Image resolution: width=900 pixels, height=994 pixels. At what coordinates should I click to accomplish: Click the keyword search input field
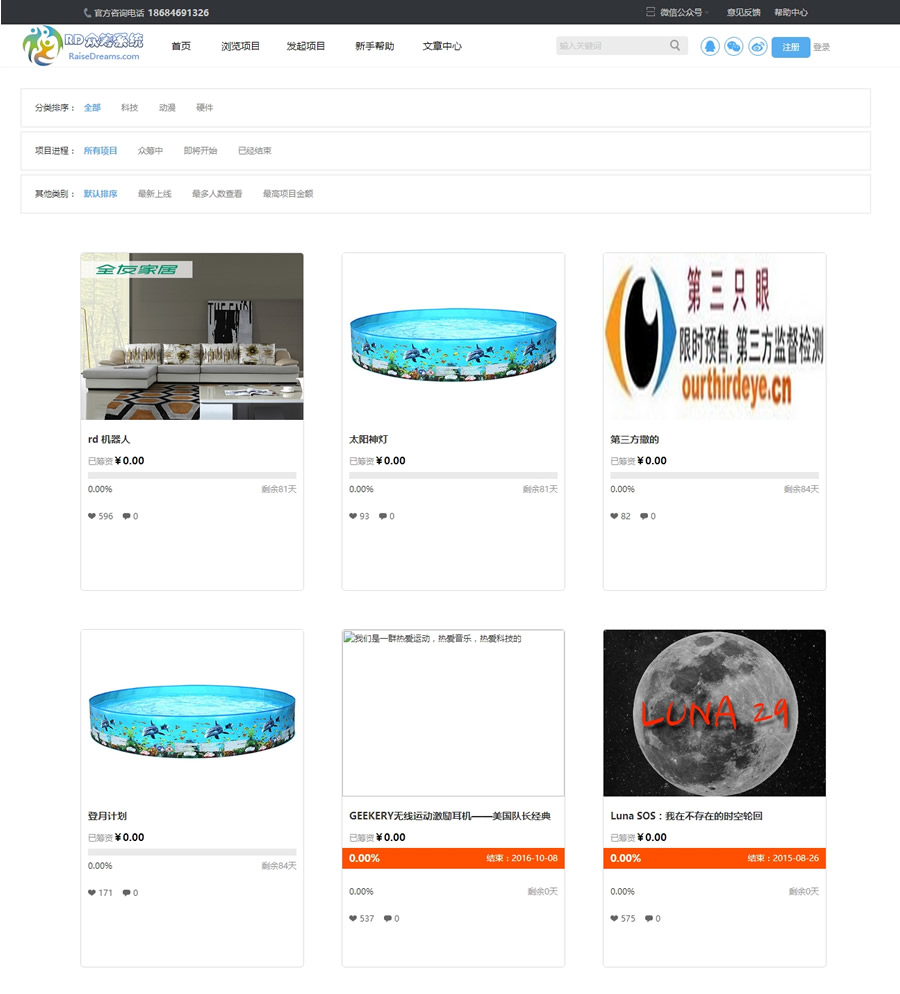coord(612,46)
